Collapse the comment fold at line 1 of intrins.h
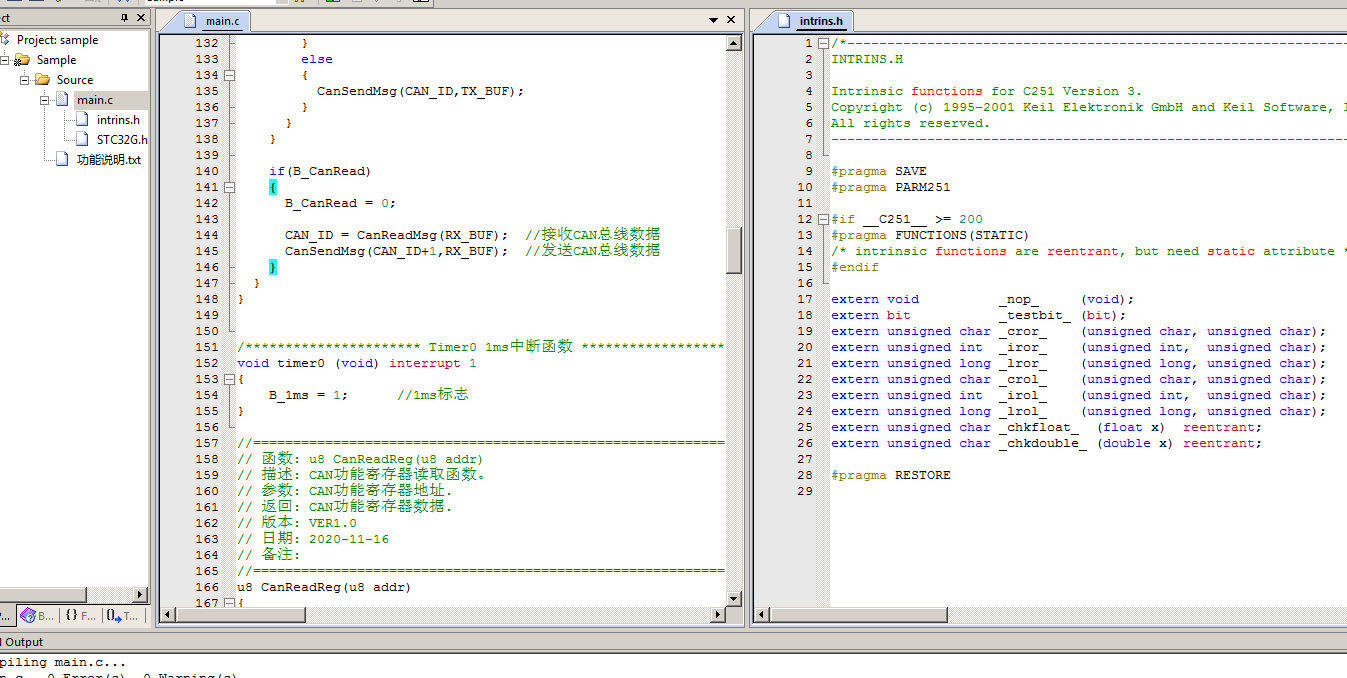This screenshot has width=1347, height=678. click(824, 43)
